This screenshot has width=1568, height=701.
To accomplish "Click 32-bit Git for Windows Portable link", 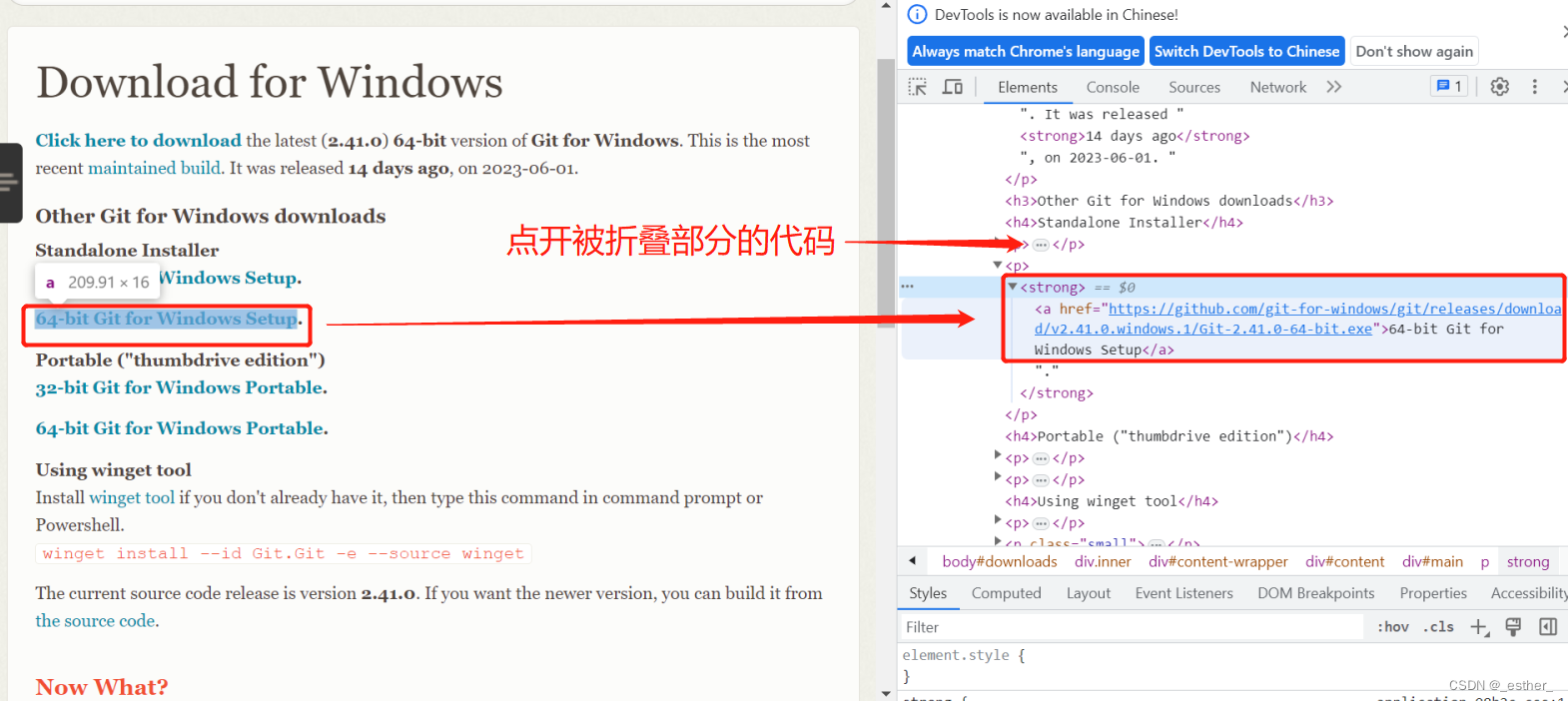I will (x=180, y=387).
